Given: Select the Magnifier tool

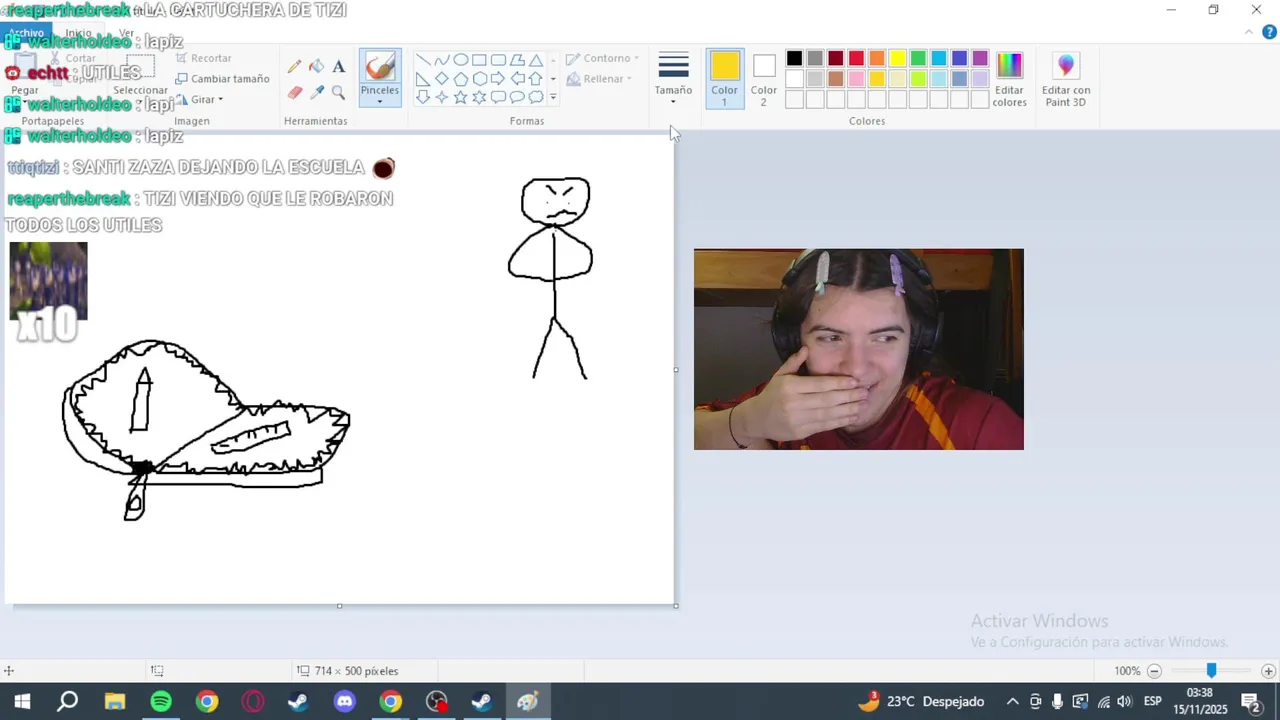Looking at the screenshot, I should pyautogui.click(x=338, y=92).
